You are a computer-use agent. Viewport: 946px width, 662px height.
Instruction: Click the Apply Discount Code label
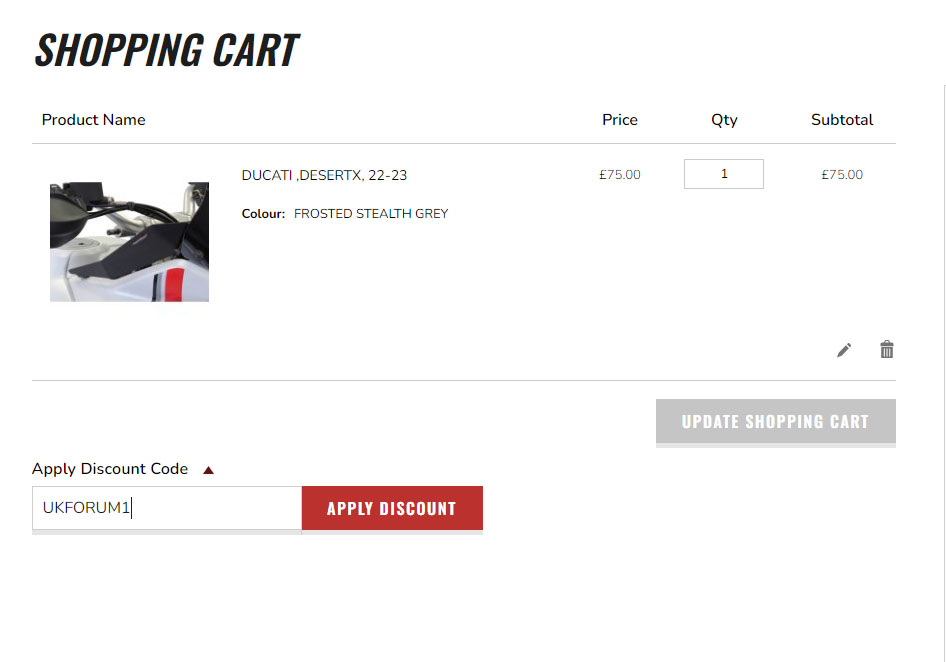point(110,468)
